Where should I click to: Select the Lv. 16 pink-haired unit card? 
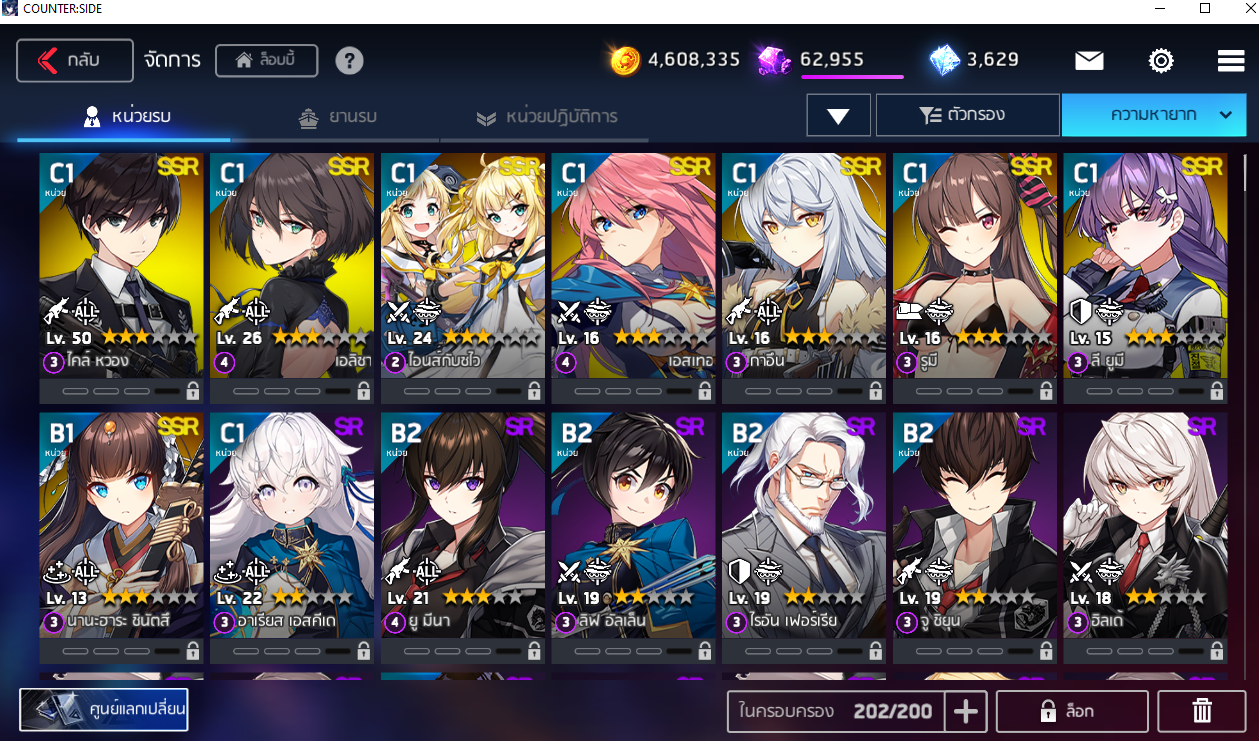(x=633, y=265)
